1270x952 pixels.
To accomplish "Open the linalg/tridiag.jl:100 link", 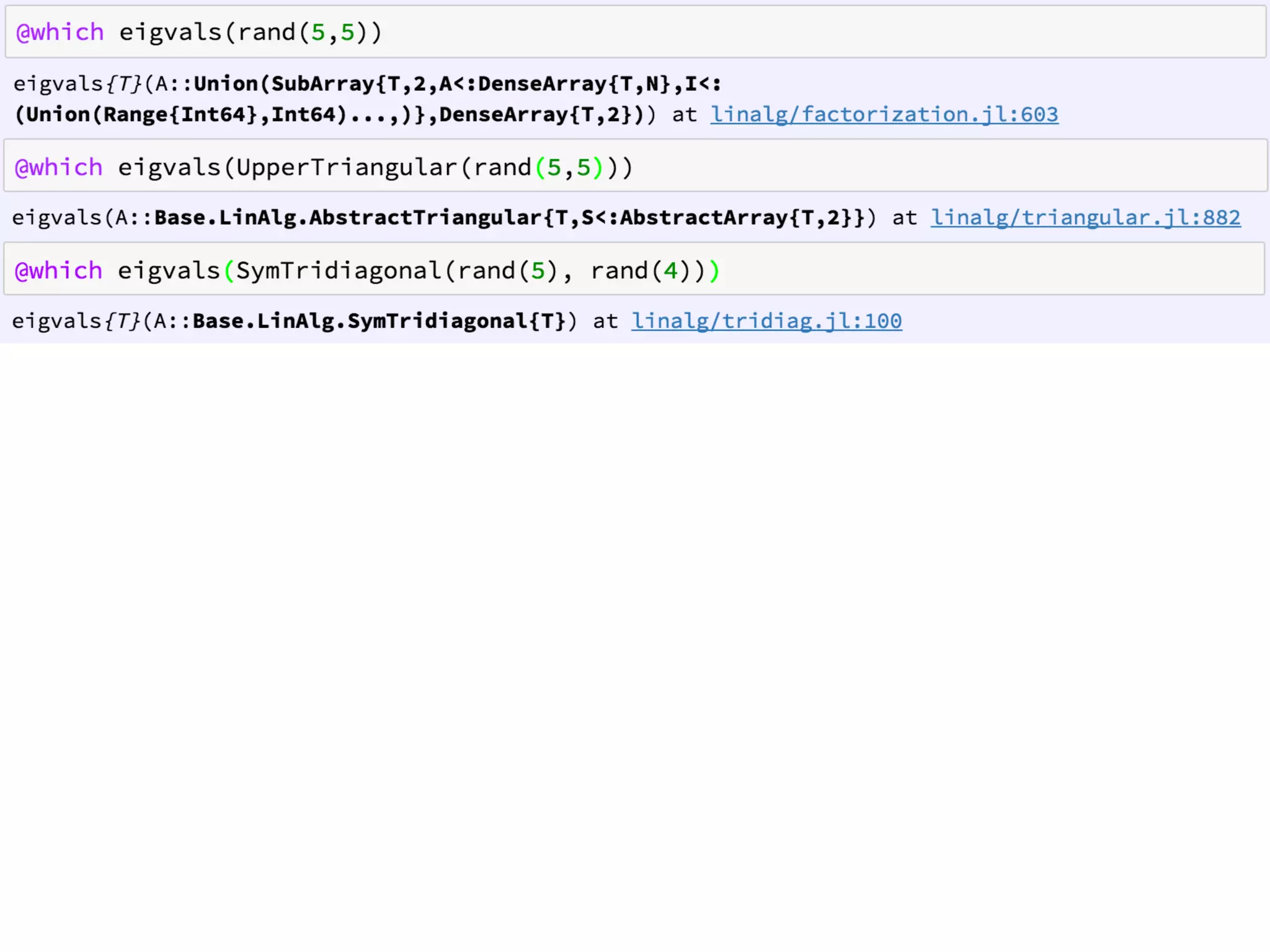I will (x=766, y=321).
